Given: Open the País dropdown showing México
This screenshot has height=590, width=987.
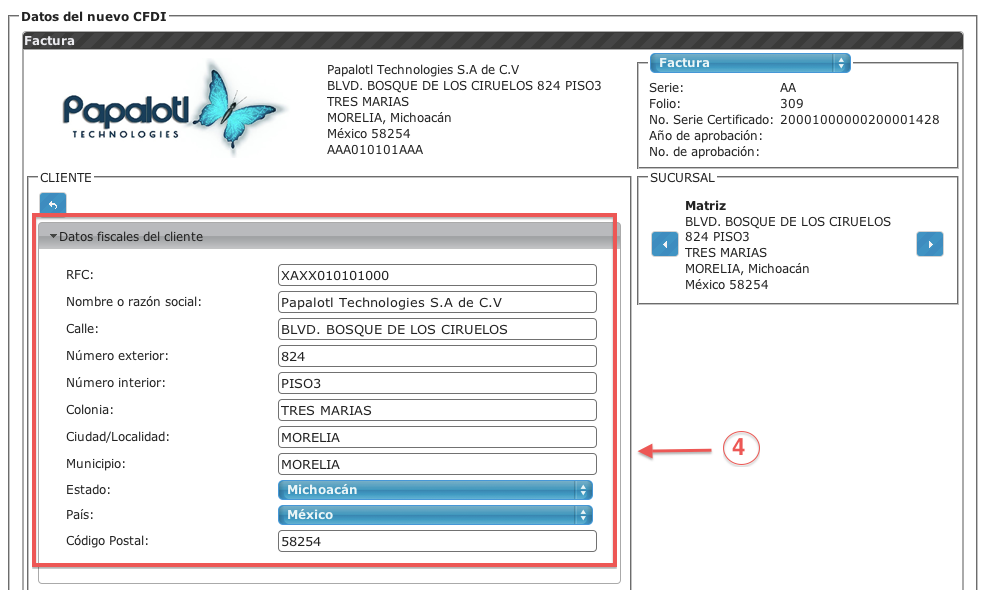Looking at the screenshot, I should coord(435,515).
